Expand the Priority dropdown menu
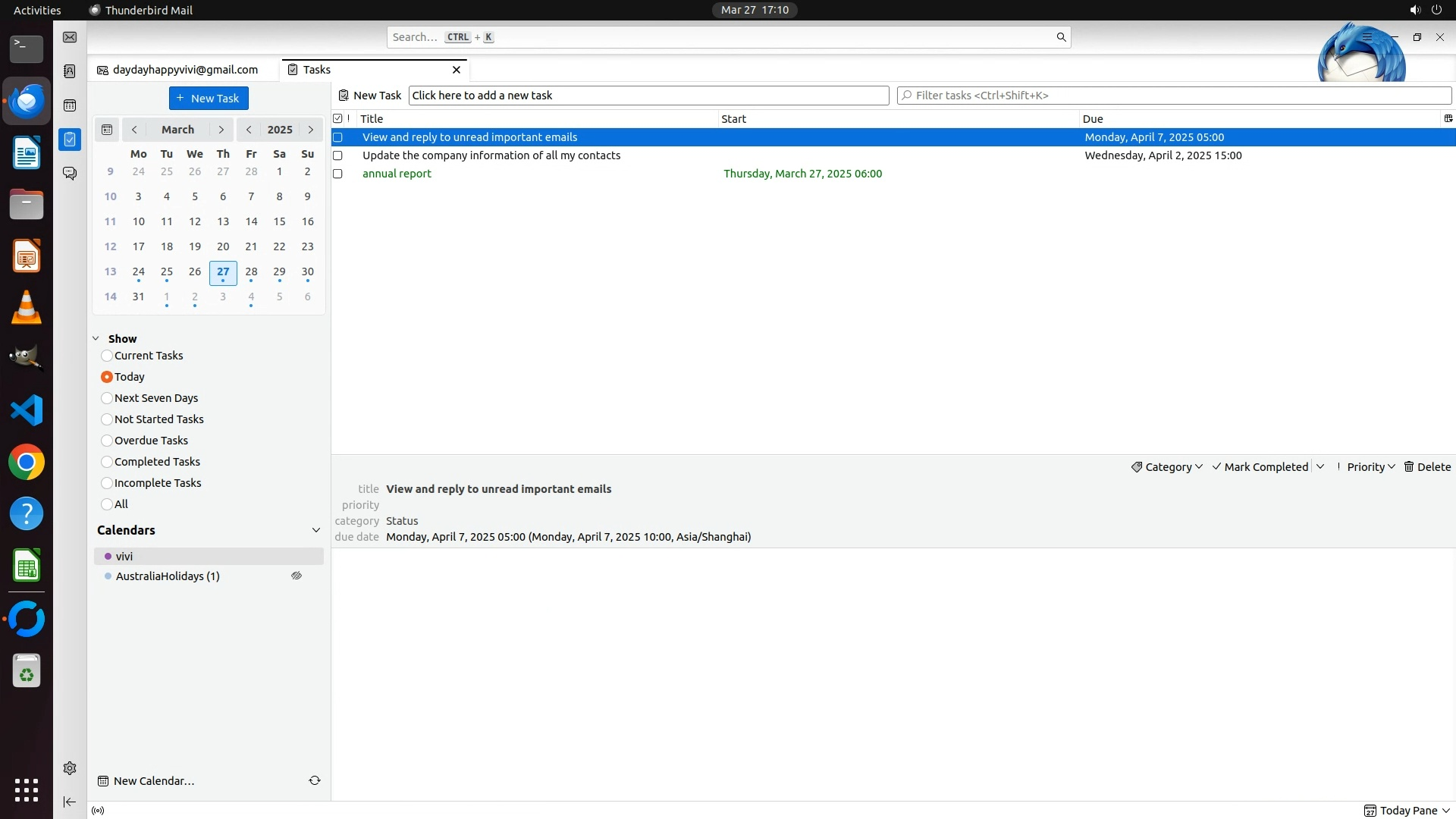 click(1370, 467)
